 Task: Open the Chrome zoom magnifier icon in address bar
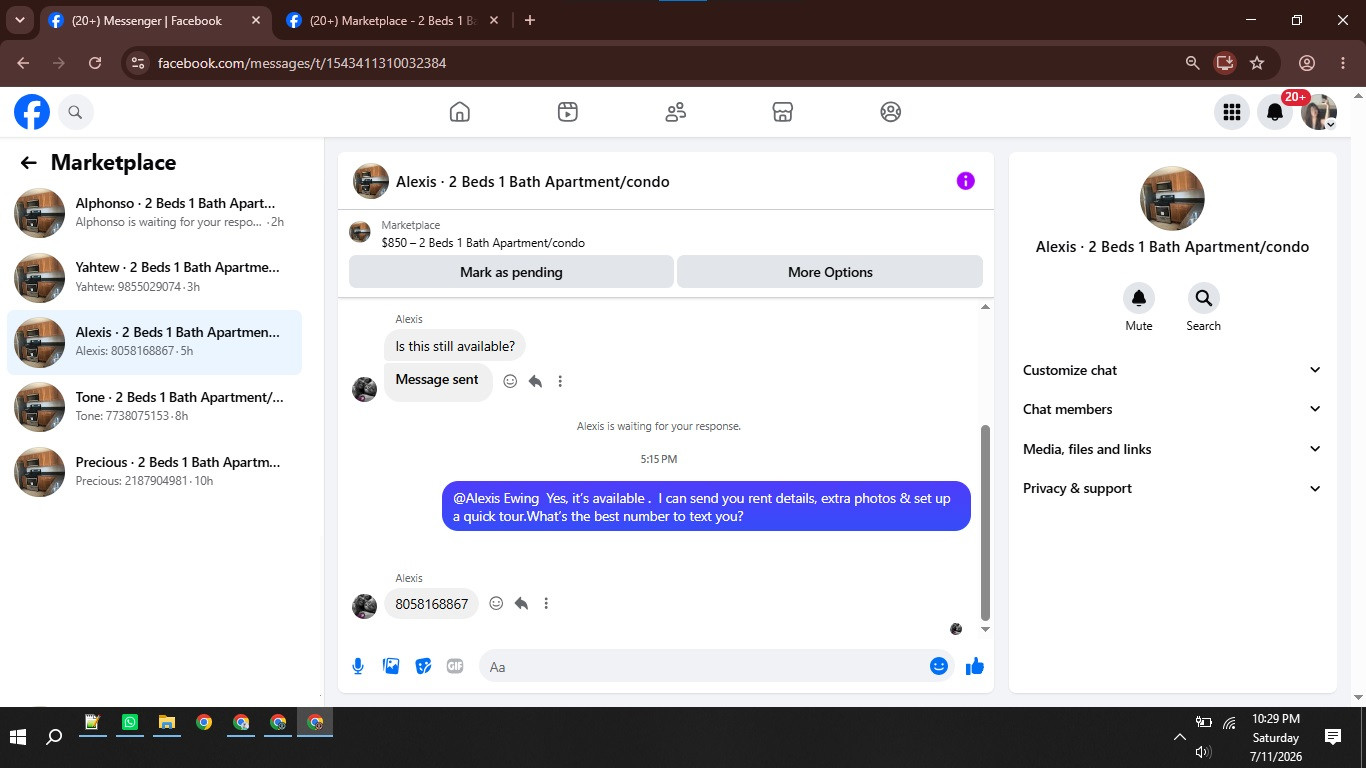pyautogui.click(x=1192, y=63)
